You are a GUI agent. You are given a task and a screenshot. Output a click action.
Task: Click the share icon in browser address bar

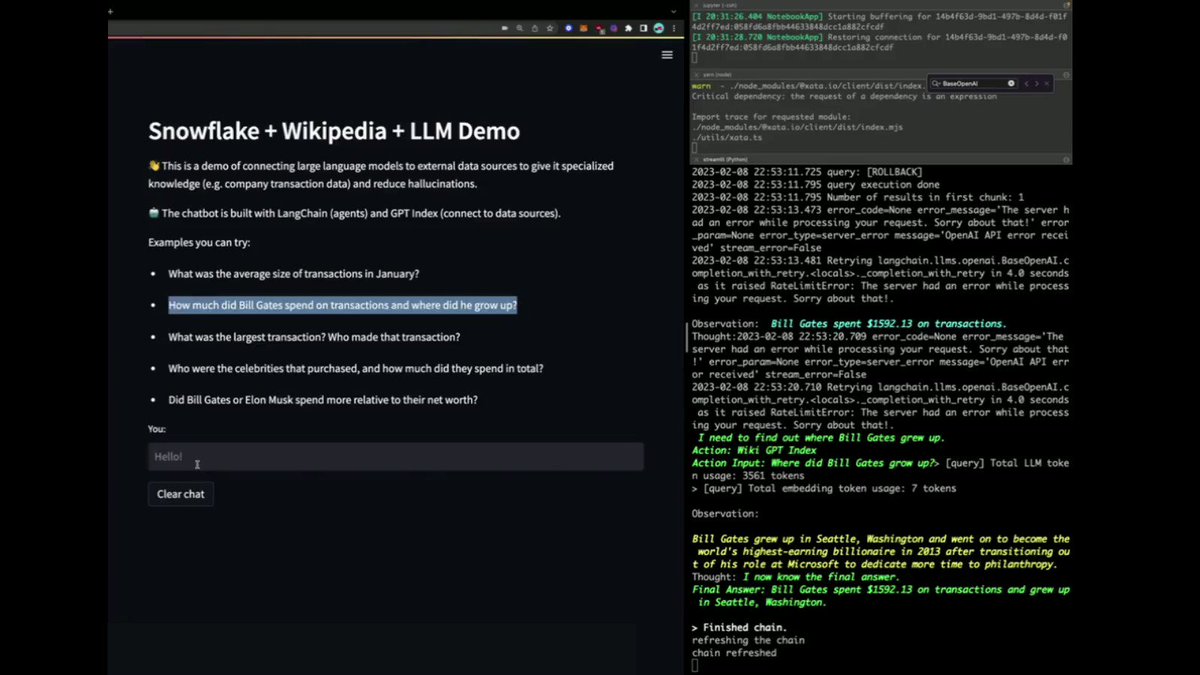pos(535,29)
